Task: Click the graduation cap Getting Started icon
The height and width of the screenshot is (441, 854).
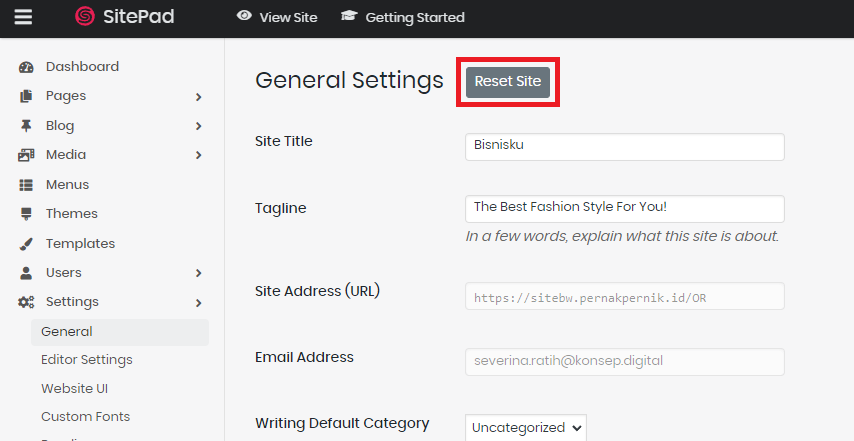Action: [349, 17]
